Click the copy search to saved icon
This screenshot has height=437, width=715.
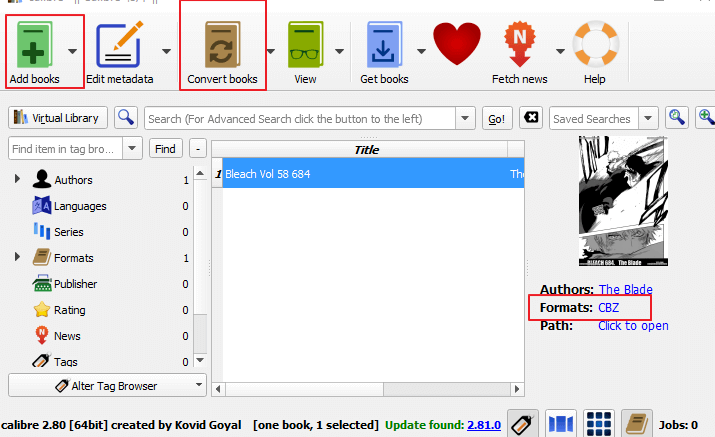point(676,118)
